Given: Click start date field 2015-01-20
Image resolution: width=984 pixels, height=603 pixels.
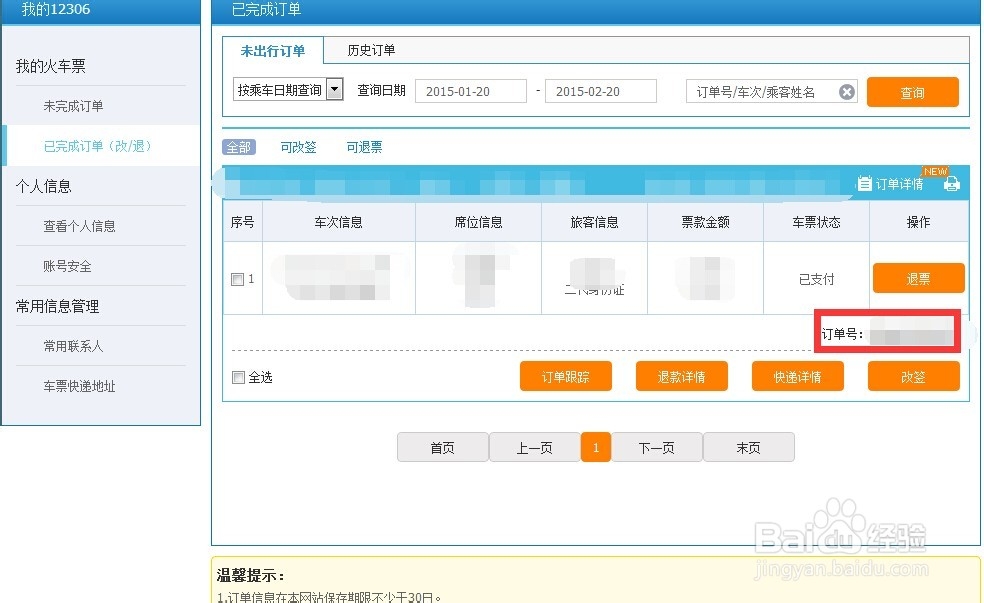Looking at the screenshot, I should click(x=471, y=91).
